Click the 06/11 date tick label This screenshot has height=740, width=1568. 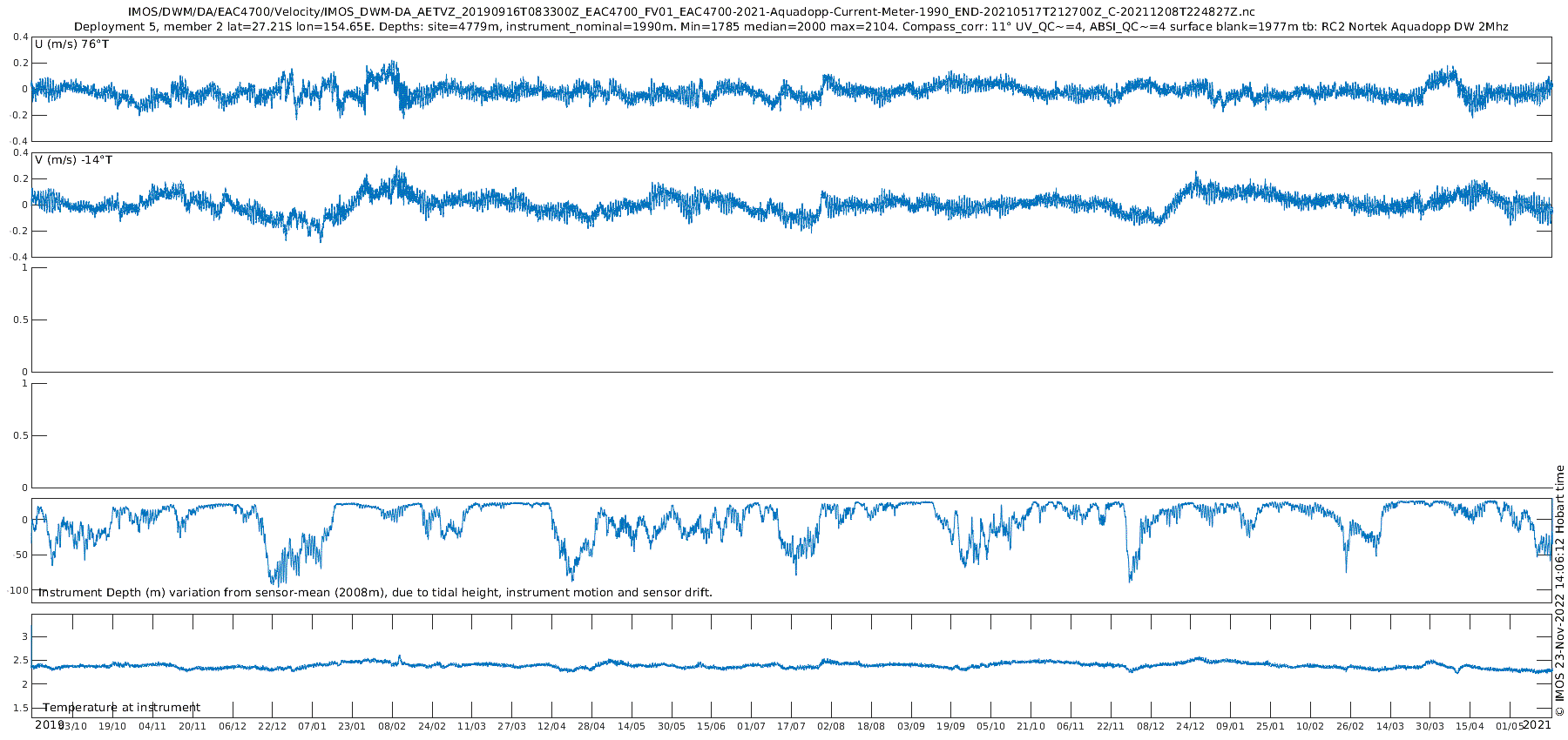(x=1071, y=726)
